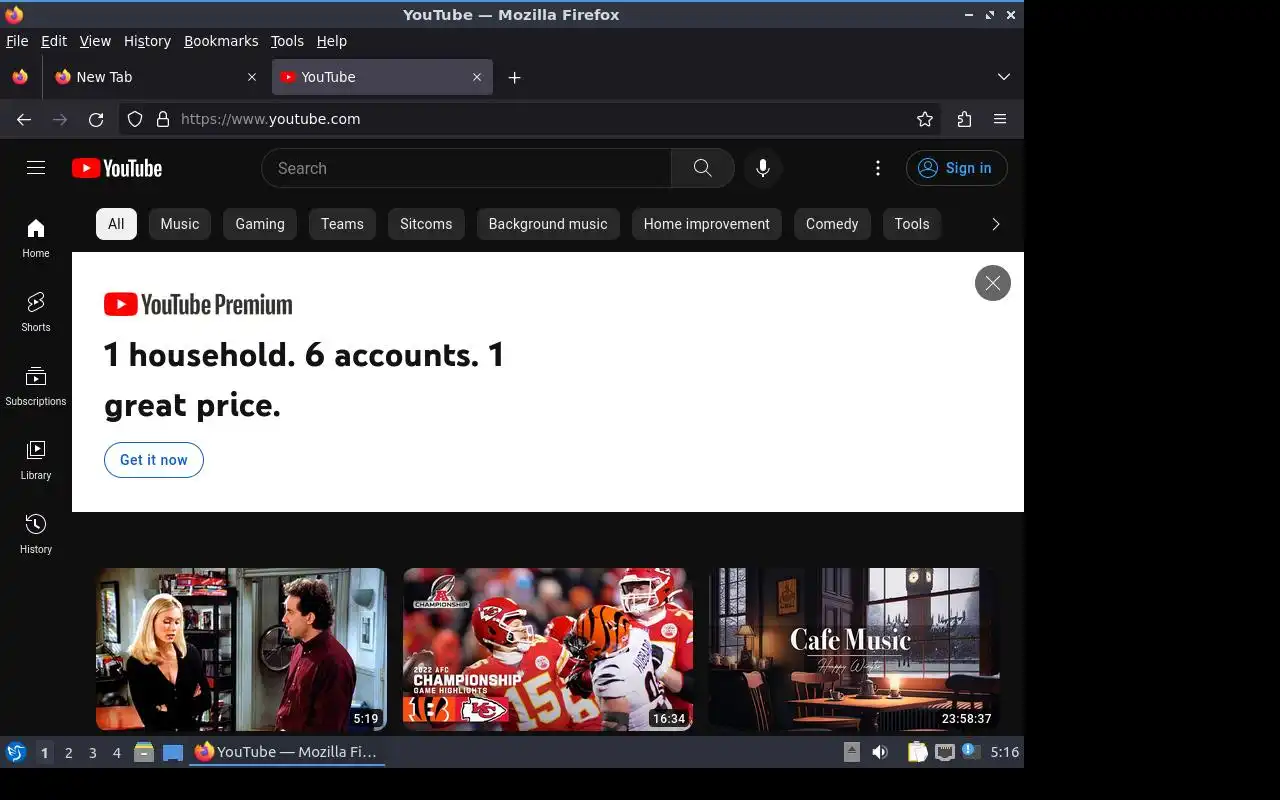
Task: Click the YouTube Firefox taskbar window button
Action: click(x=287, y=752)
